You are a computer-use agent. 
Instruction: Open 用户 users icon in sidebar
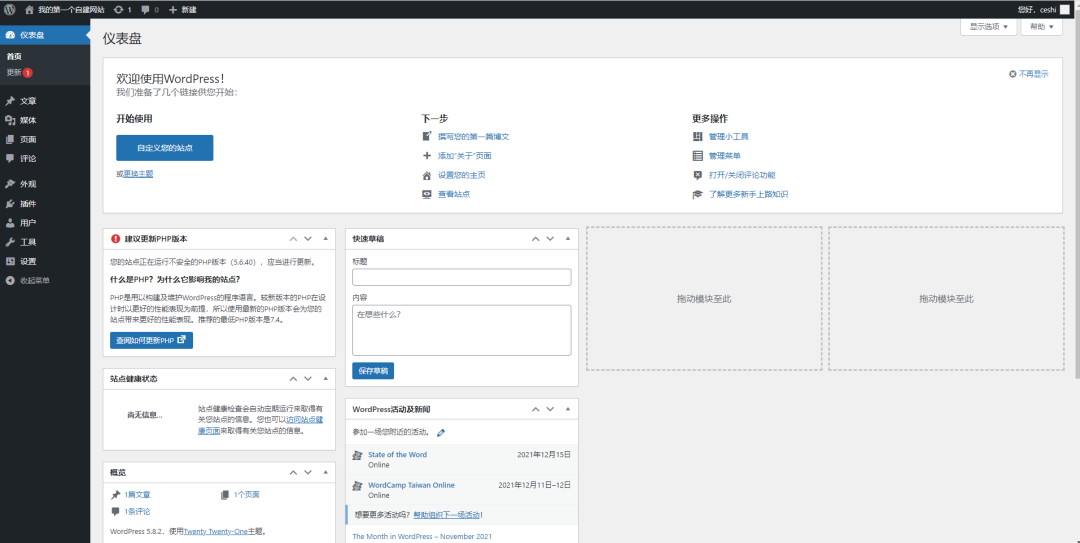(10, 223)
